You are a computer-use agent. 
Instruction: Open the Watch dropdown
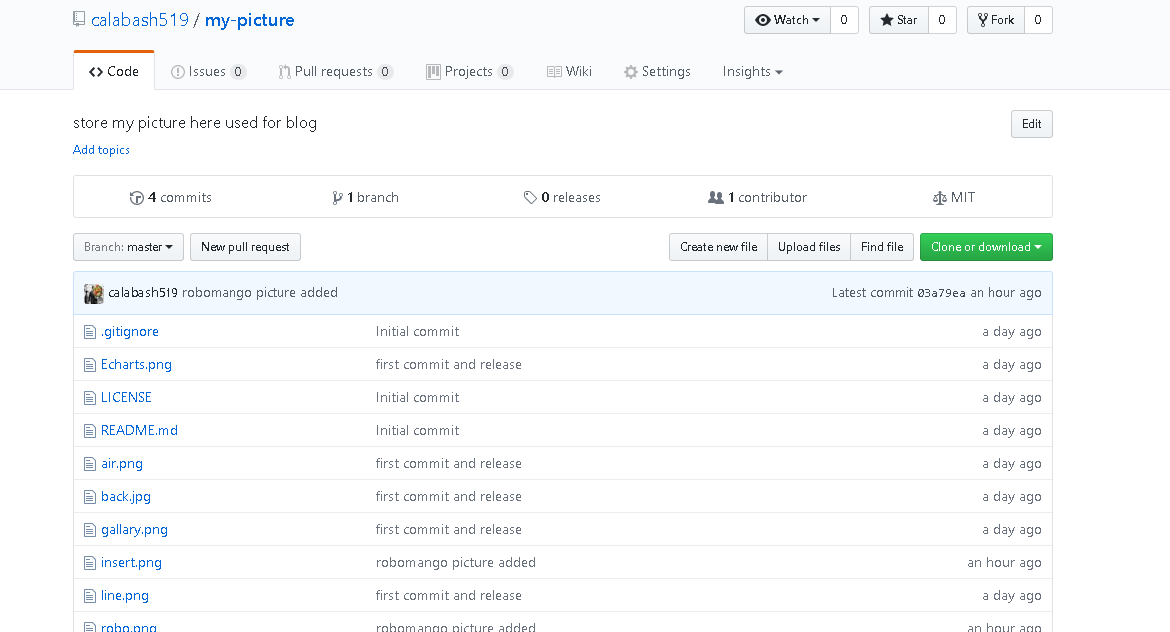[787, 20]
